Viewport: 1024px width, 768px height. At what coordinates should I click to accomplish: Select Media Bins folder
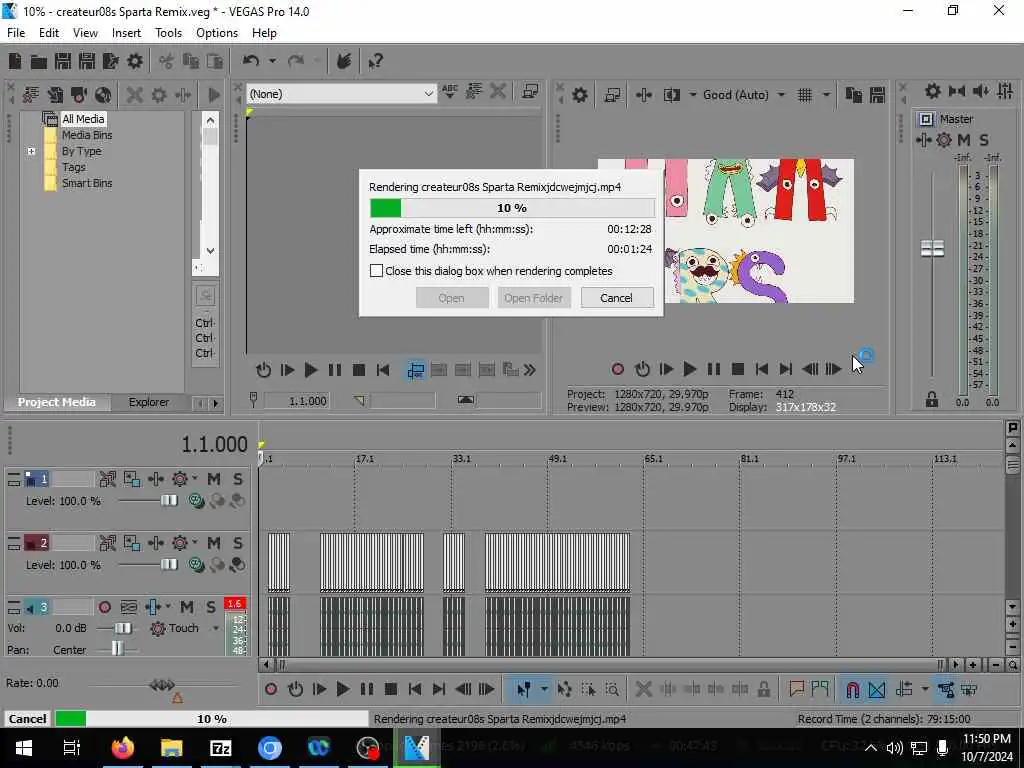[x=87, y=135]
